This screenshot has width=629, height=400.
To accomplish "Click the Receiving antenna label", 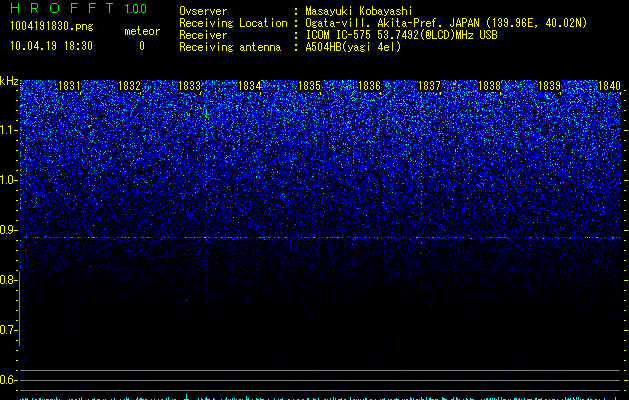I will (230, 47).
